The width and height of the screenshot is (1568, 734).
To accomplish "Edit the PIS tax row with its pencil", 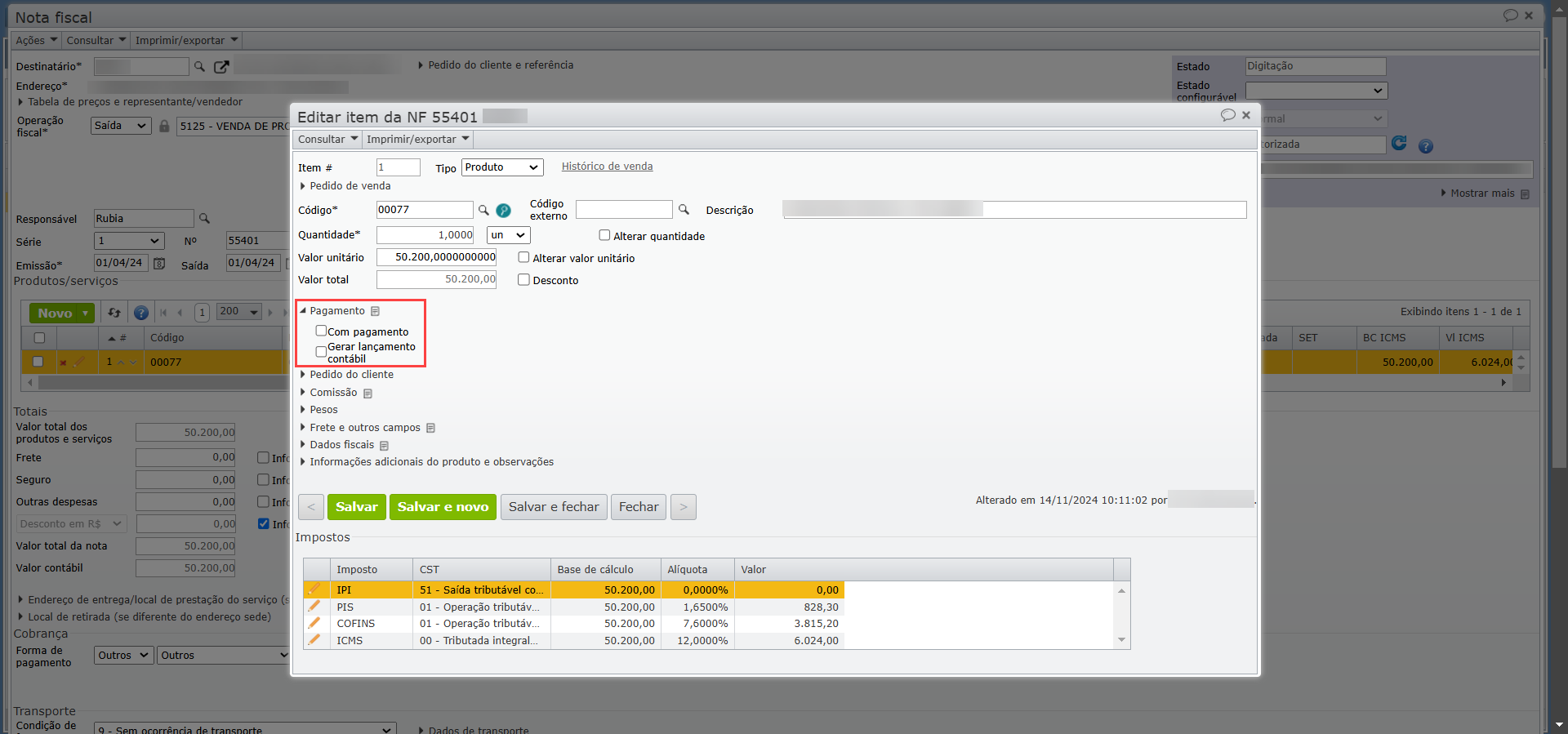I will 314,607.
